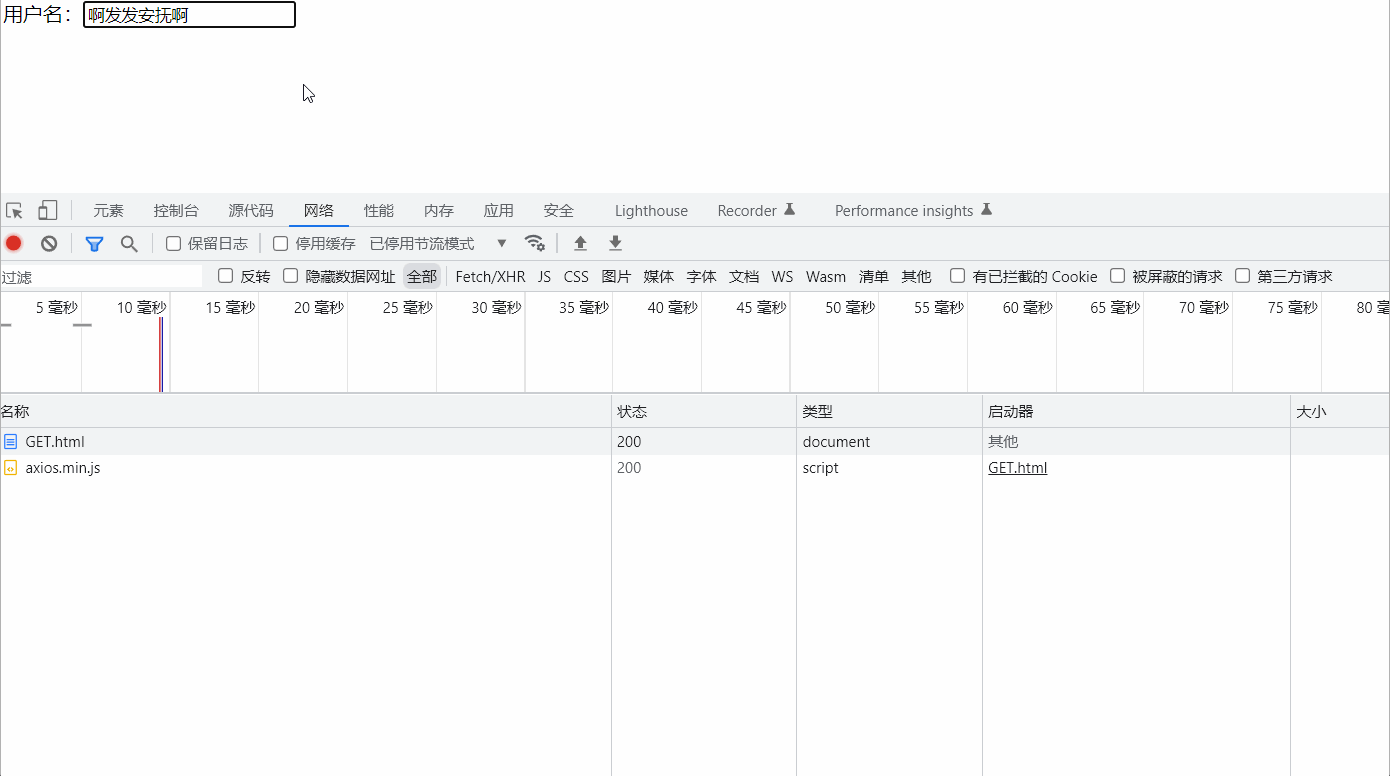Sort by the 大小 column header
Viewport: 1390px width, 776px height.
point(1340,411)
